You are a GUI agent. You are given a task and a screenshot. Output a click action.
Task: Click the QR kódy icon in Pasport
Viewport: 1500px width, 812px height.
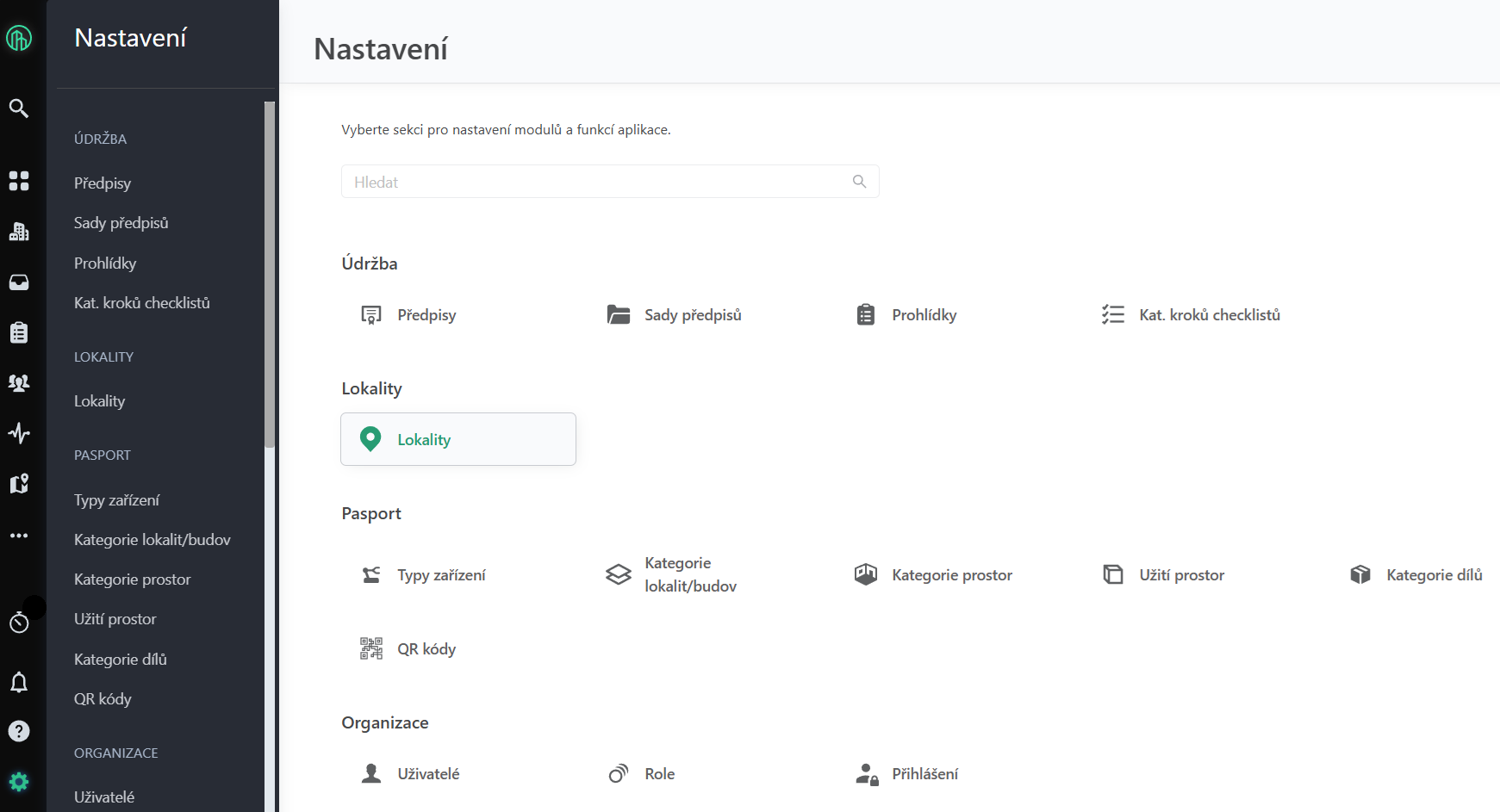[371, 648]
